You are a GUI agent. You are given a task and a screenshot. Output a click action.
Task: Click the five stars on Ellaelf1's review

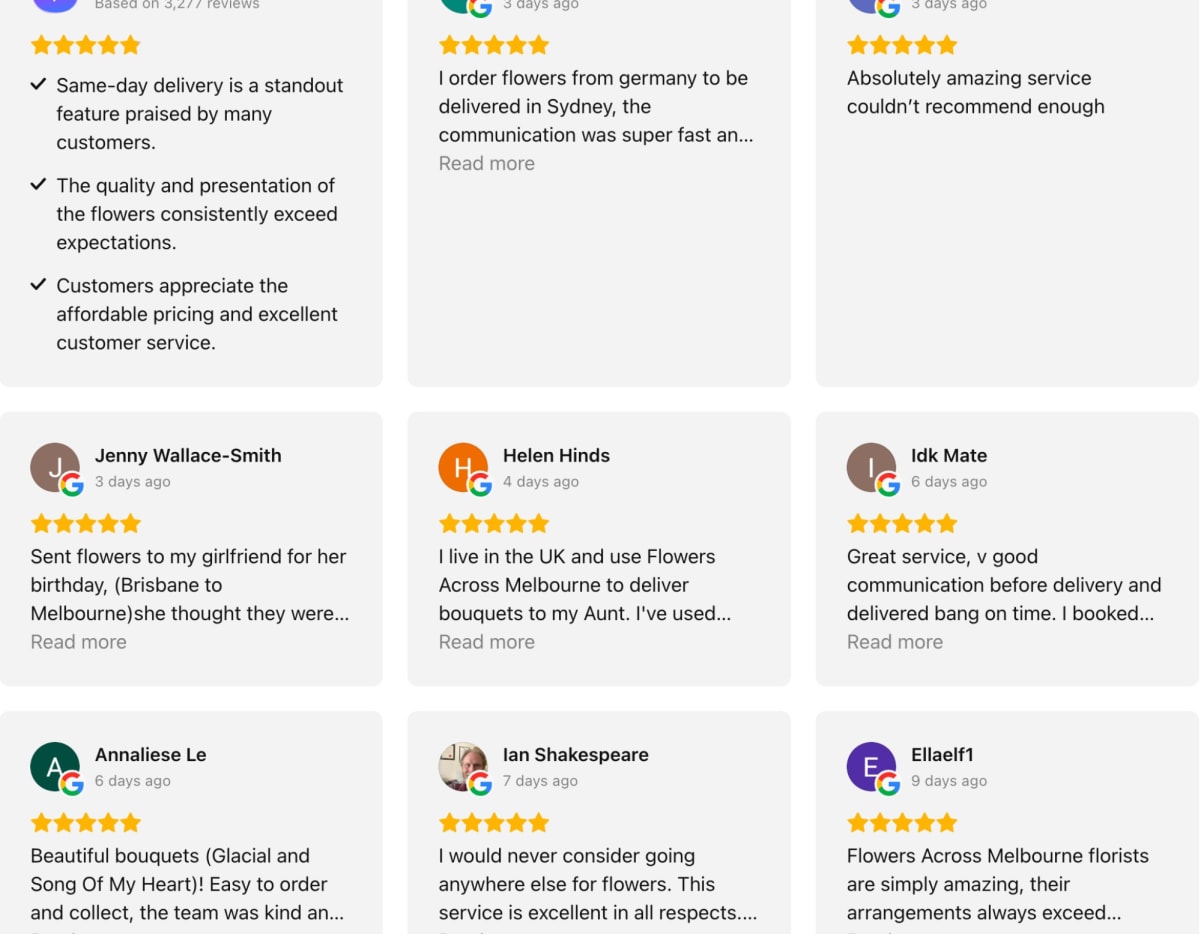point(901,822)
